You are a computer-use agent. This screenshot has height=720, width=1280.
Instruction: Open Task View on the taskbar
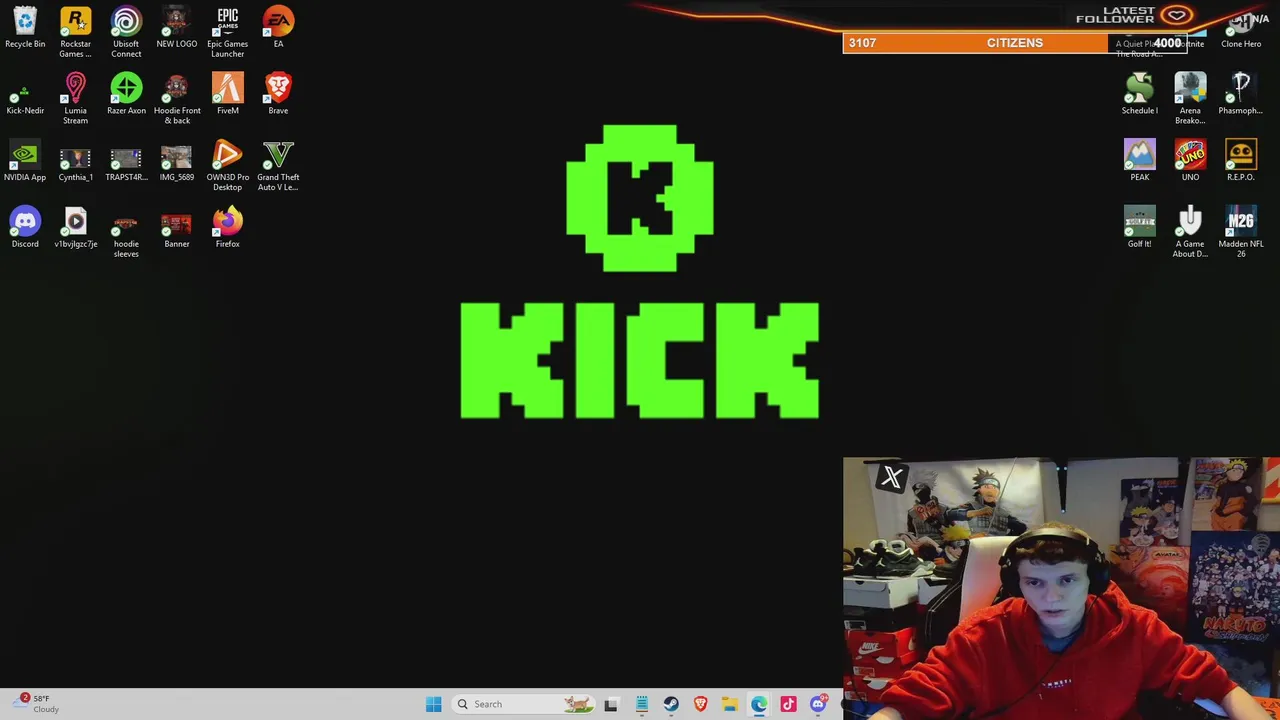[x=611, y=704]
